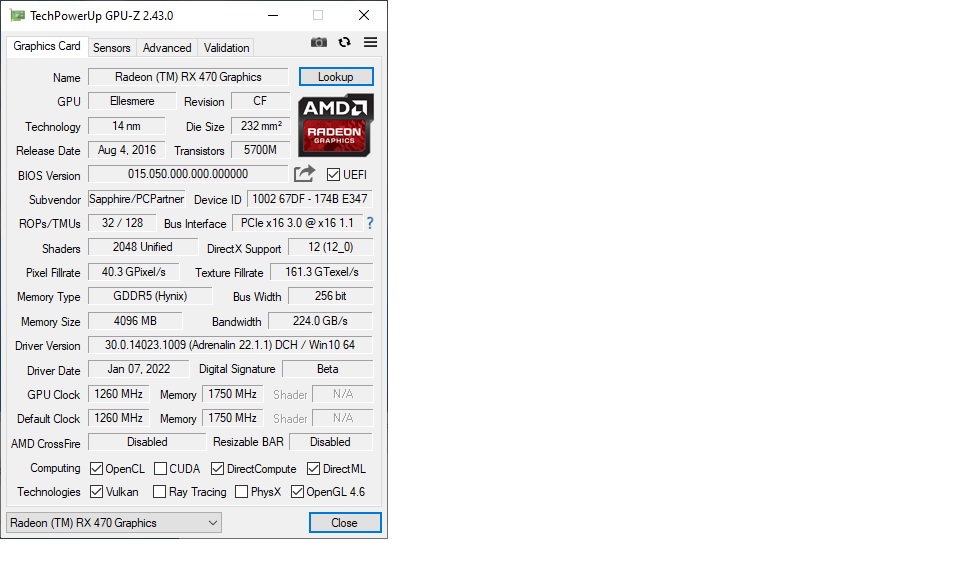Screen dimensions: 966x573
Task: Click the screenshot camera icon
Action: click(319, 42)
